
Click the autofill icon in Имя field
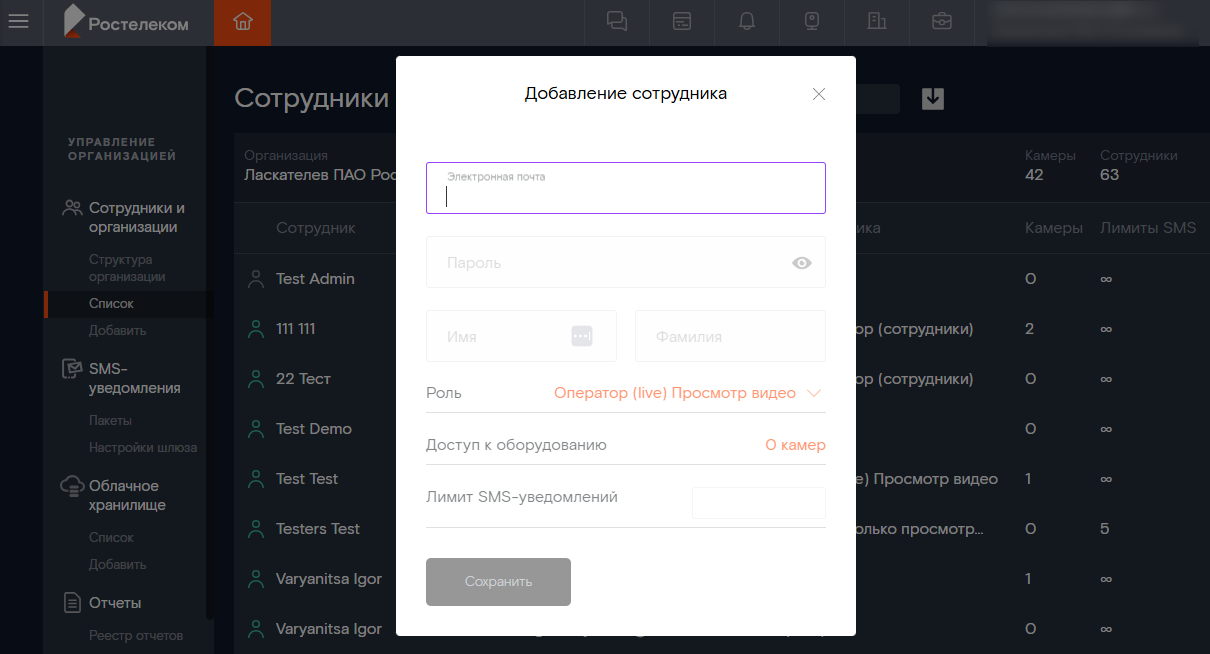click(x=582, y=336)
